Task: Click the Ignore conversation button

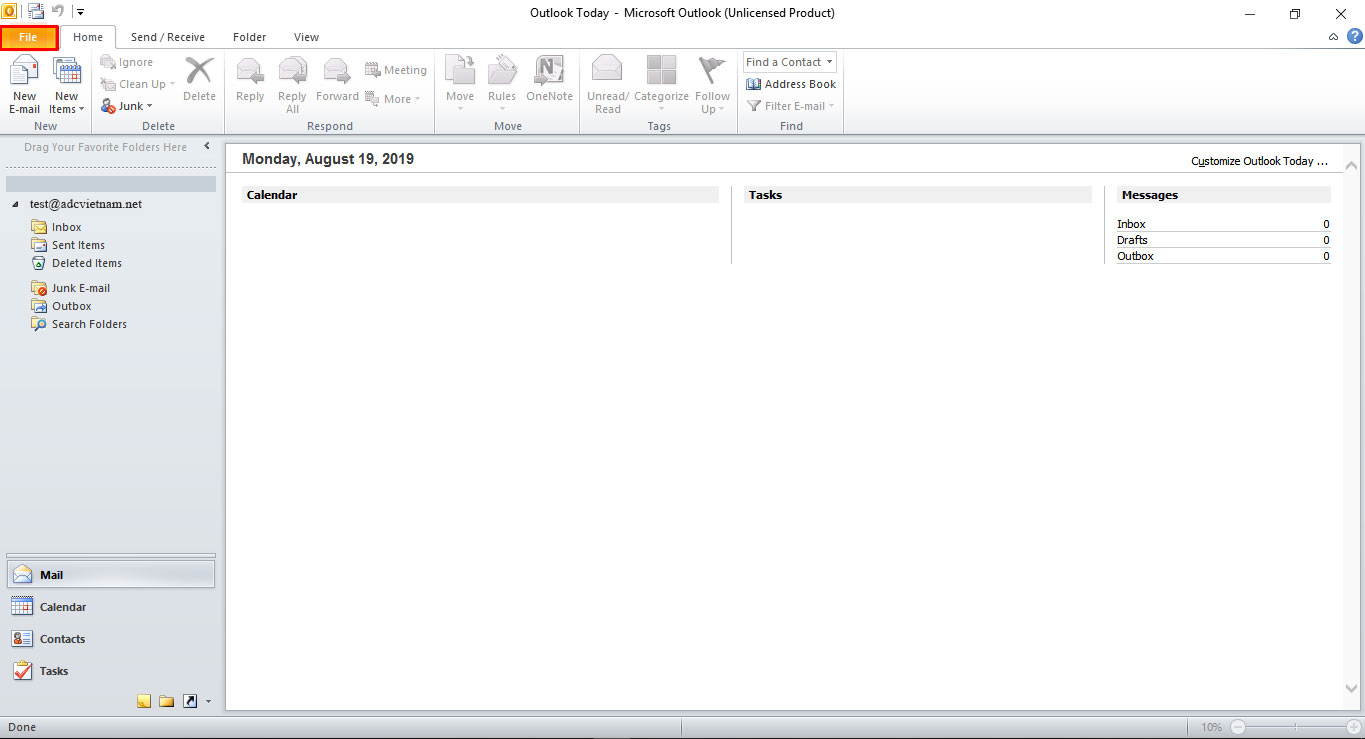Action: click(127, 62)
